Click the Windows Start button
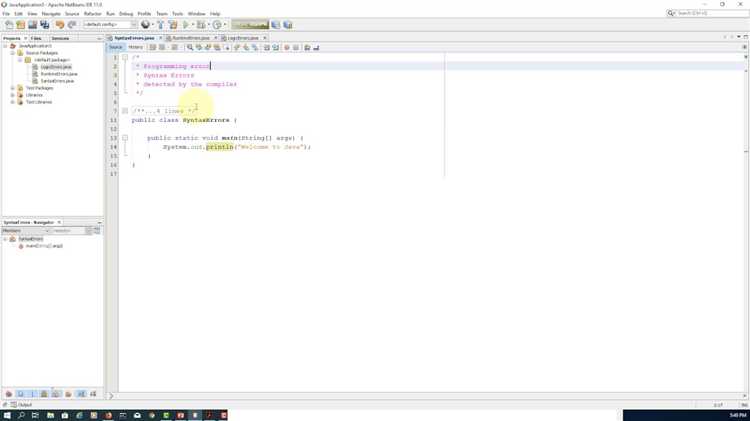The width and height of the screenshot is (750, 421). coord(7,415)
